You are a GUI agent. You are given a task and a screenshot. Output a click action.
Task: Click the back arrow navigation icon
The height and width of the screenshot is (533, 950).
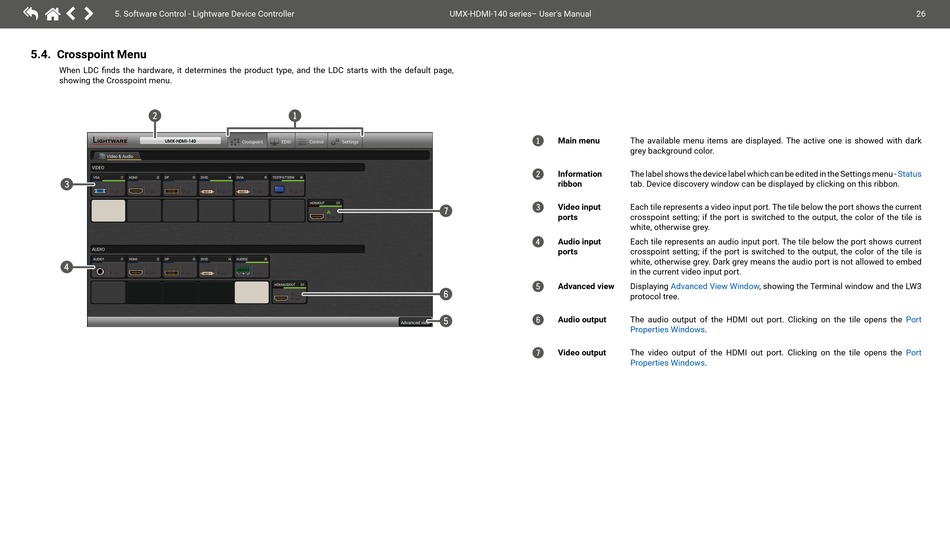31,14
